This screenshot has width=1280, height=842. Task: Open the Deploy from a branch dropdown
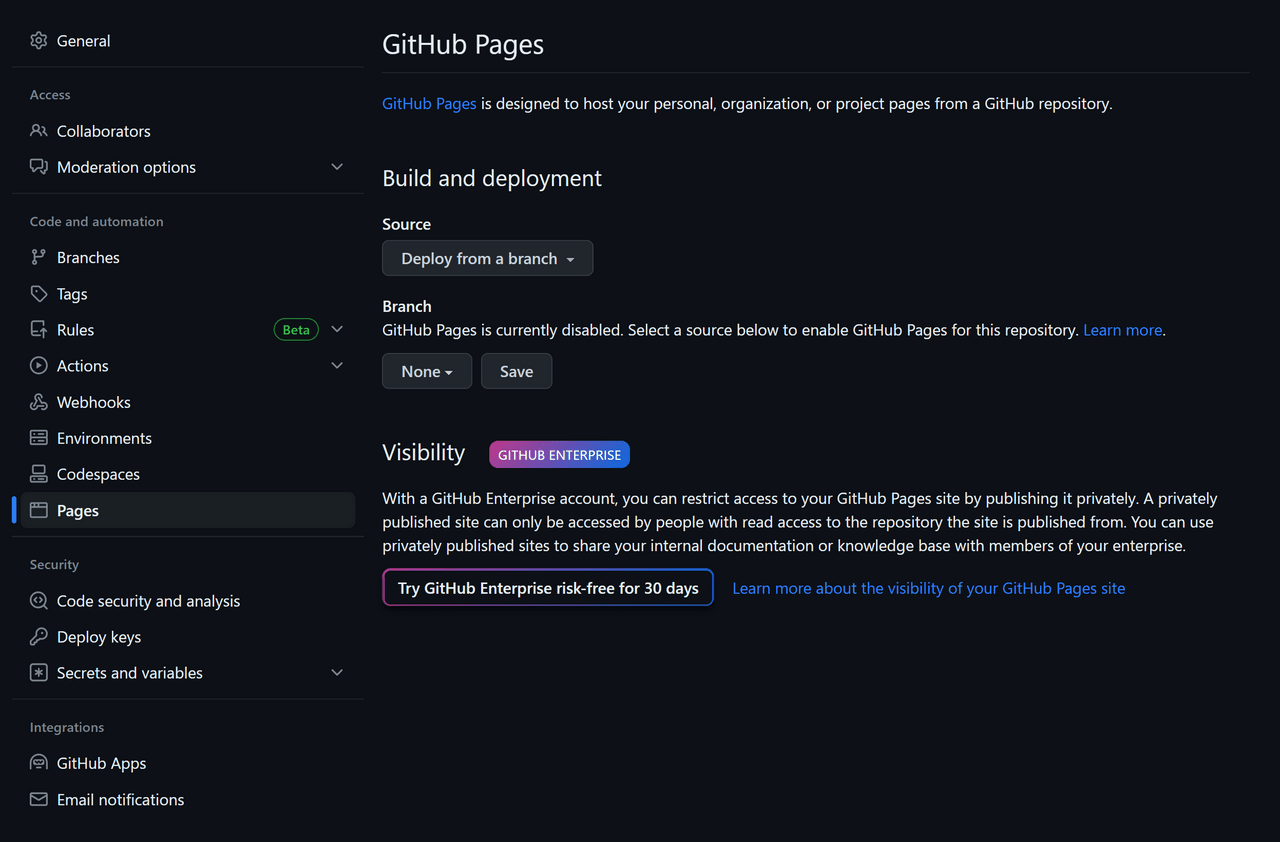pos(487,258)
